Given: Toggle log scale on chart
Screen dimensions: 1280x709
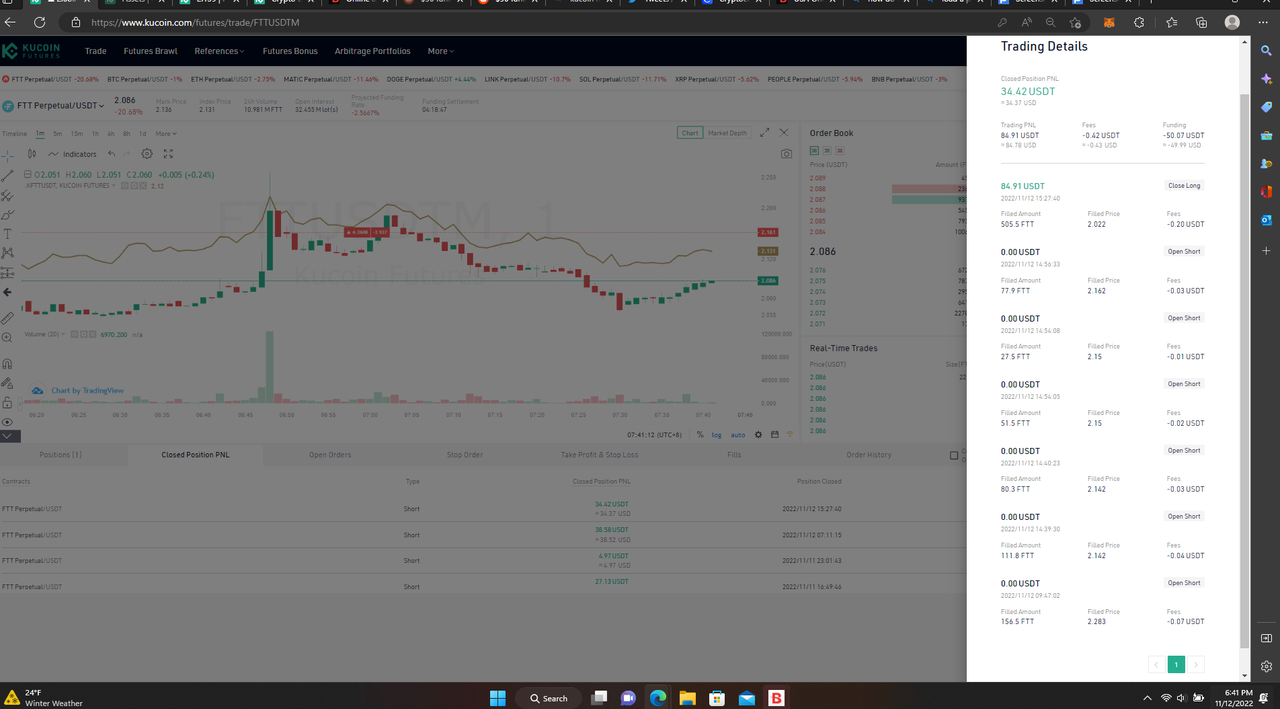Looking at the screenshot, I should point(716,435).
